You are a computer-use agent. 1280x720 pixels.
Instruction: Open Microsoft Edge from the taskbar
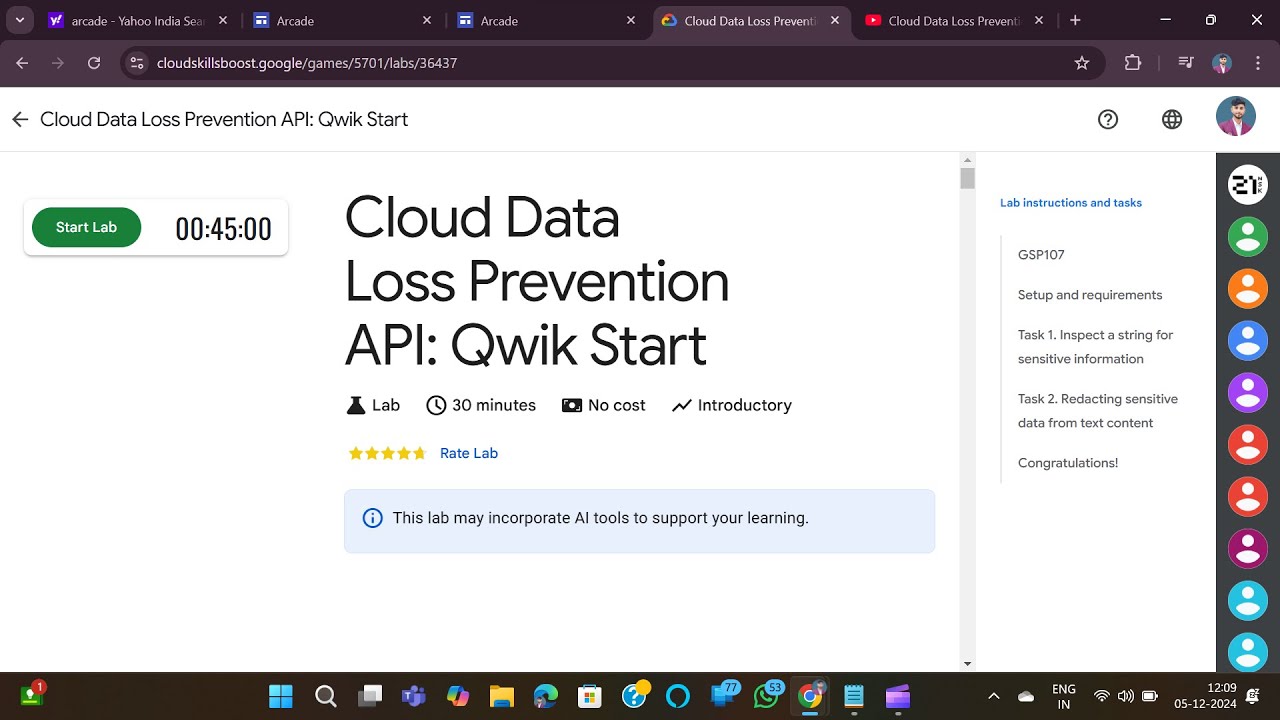(545, 696)
